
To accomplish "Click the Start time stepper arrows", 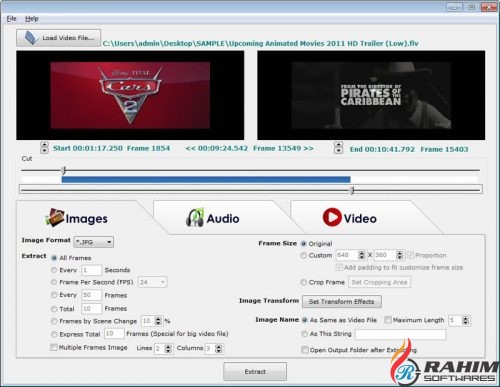I will 44,148.
